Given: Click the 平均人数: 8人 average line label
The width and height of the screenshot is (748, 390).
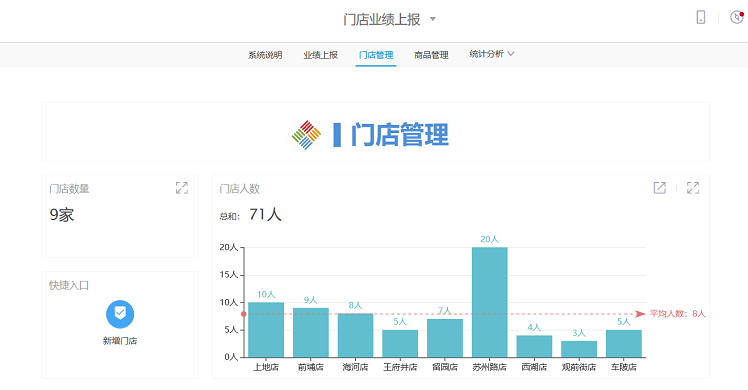Looking at the screenshot, I should click(677, 314).
